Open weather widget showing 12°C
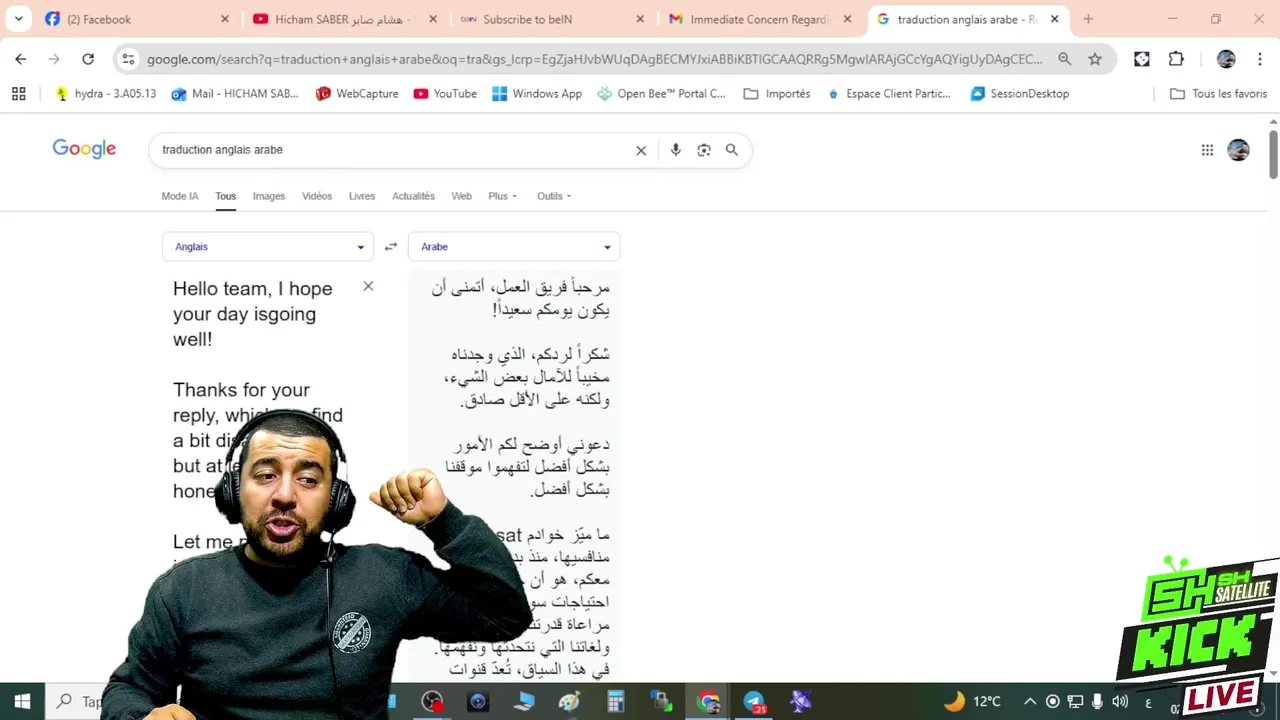Image resolution: width=1280 pixels, height=720 pixels. point(972,701)
